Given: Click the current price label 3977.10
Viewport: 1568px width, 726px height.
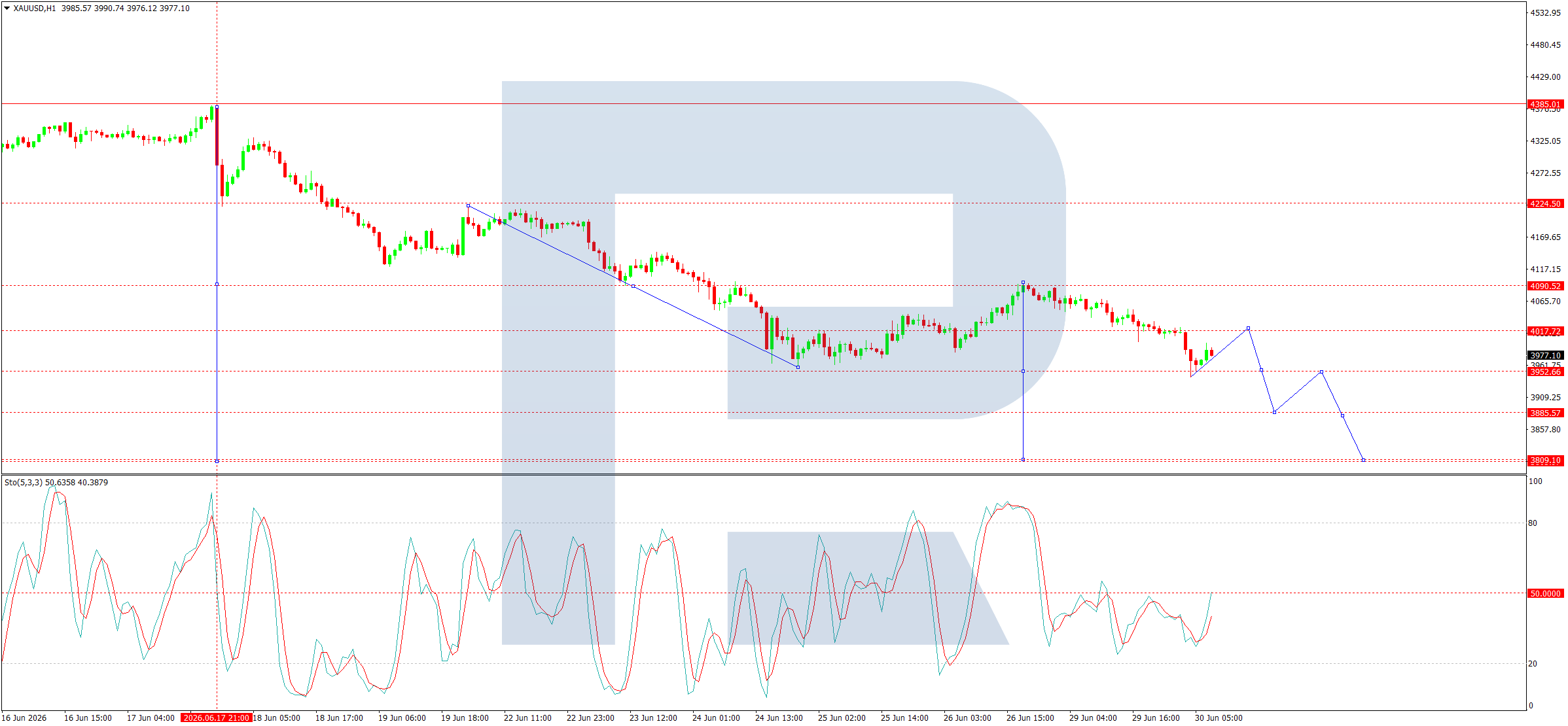Looking at the screenshot, I should click(x=1546, y=355).
